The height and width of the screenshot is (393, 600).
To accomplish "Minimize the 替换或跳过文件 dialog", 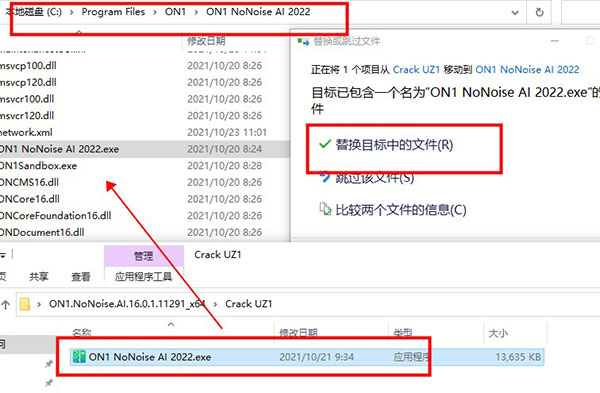I will 554,41.
